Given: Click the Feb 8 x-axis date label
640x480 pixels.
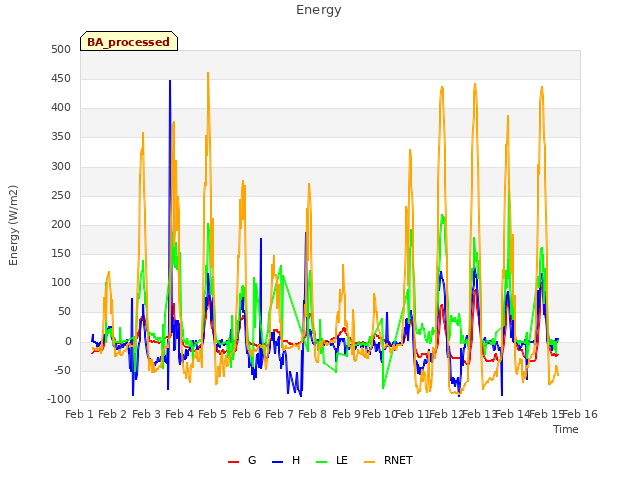Looking at the screenshot, I should (x=312, y=415).
